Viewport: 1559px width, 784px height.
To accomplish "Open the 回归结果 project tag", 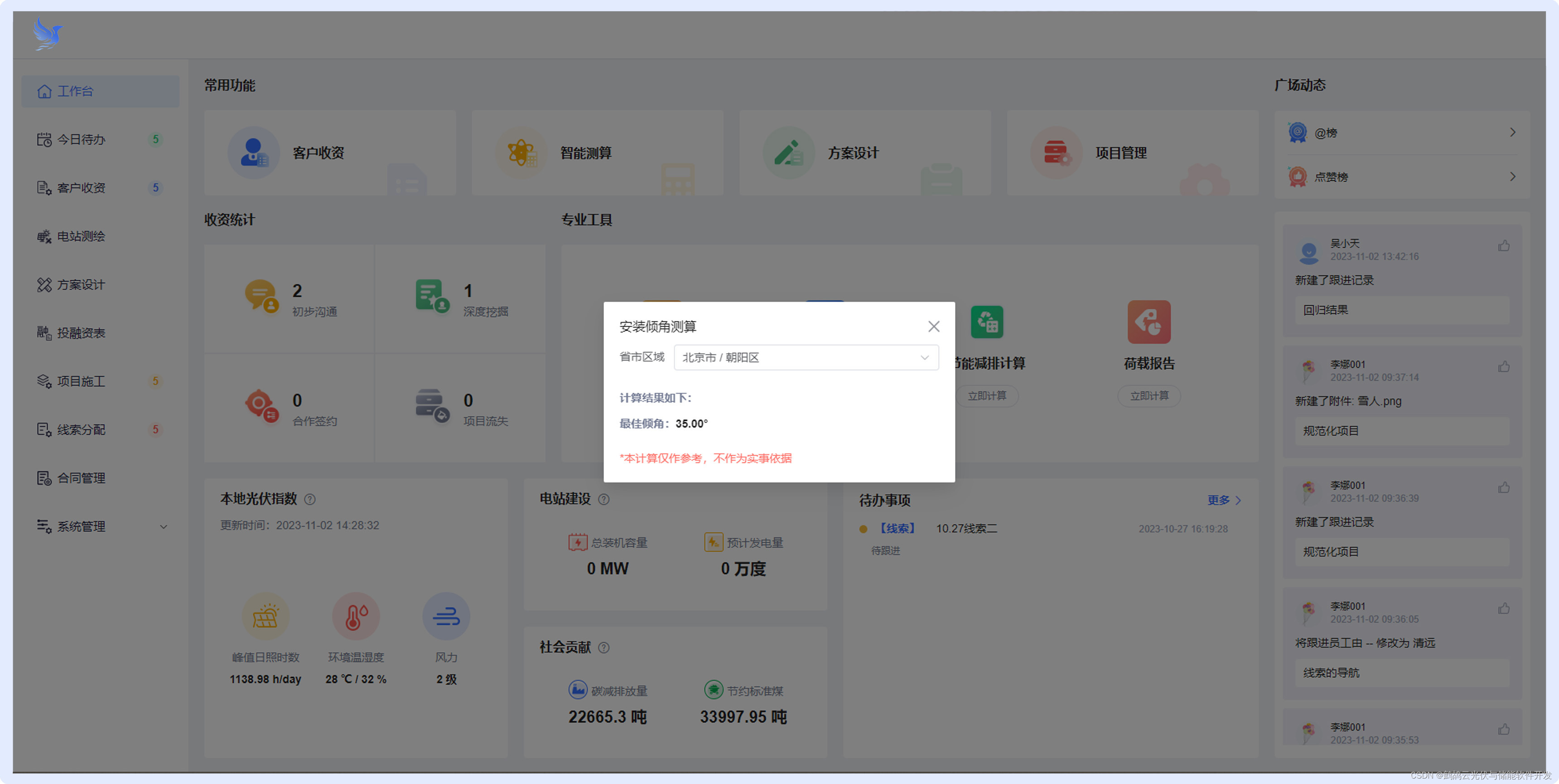I will coord(1402,310).
